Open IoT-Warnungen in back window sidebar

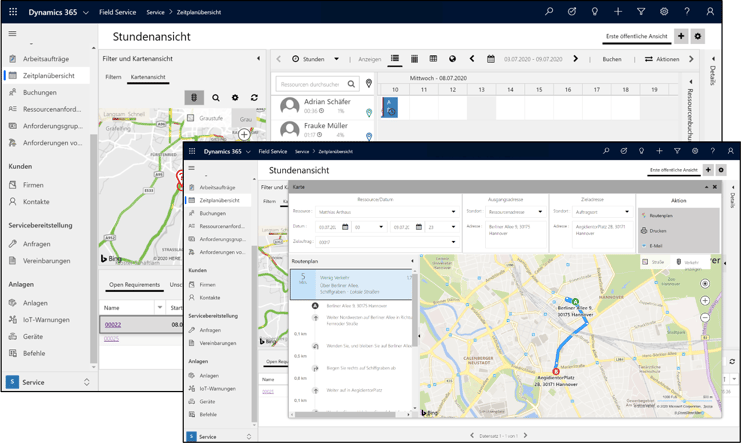click(x=46, y=319)
